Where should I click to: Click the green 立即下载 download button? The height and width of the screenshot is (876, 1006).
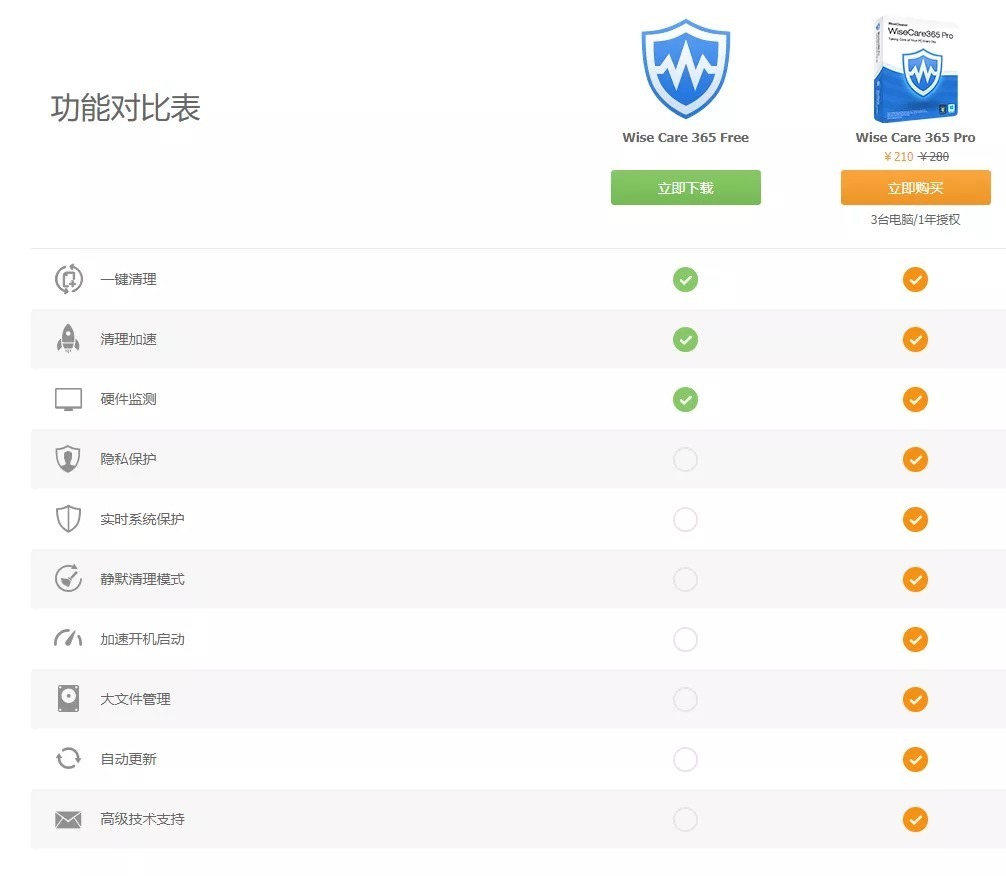(x=685, y=187)
